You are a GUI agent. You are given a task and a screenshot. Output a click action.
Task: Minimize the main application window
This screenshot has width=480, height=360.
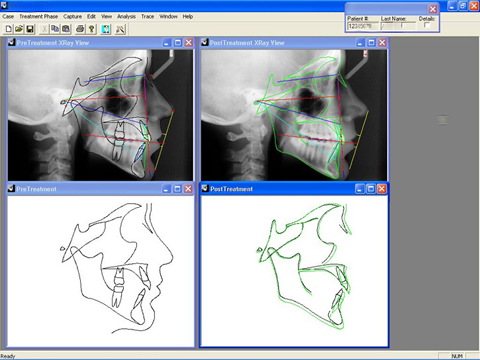point(452,6)
